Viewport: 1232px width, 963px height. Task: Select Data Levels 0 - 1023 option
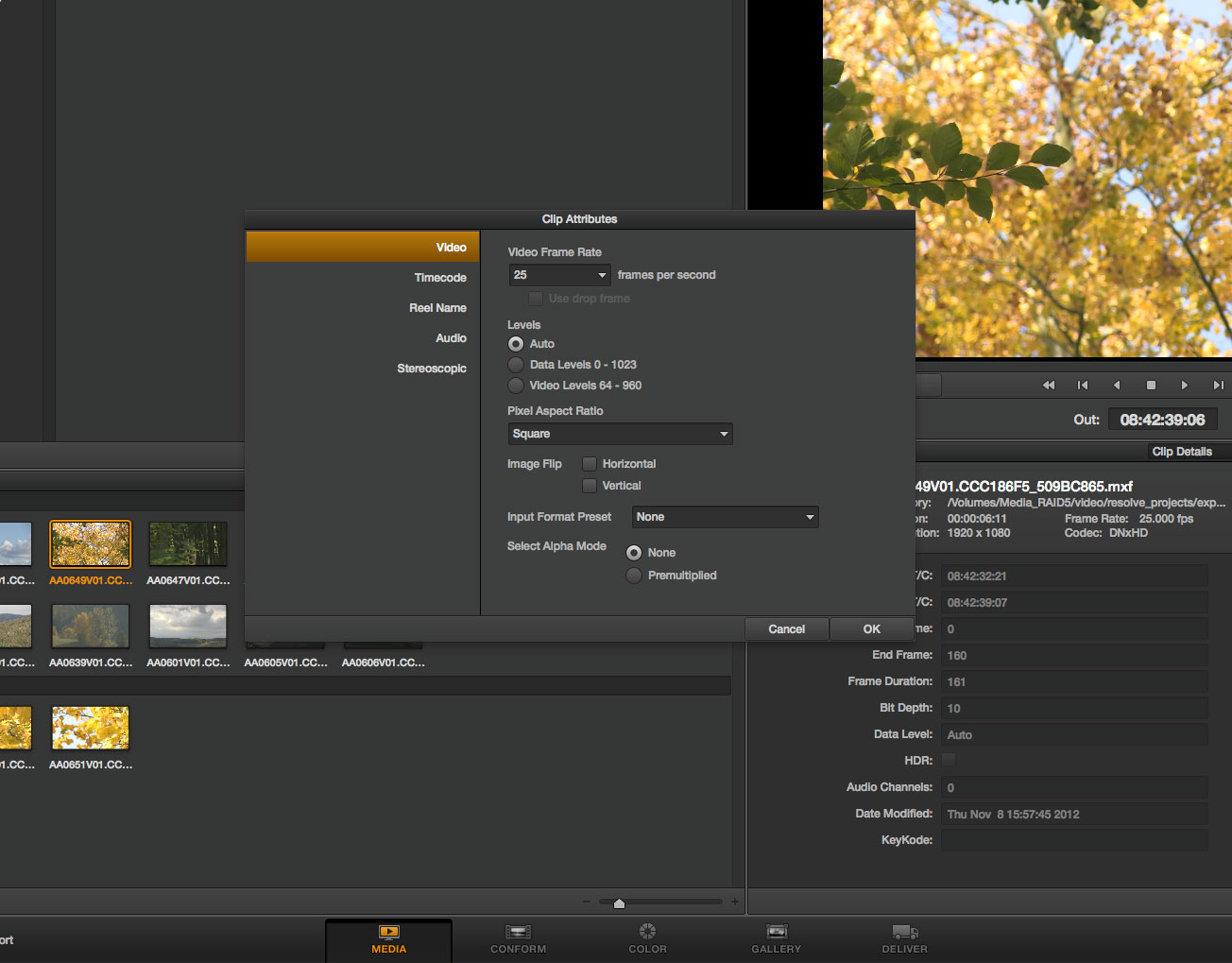point(516,365)
